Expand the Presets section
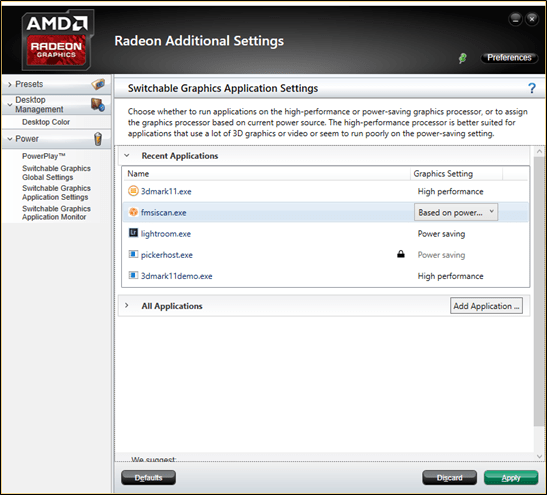547x495 pixels. point(10,84)
